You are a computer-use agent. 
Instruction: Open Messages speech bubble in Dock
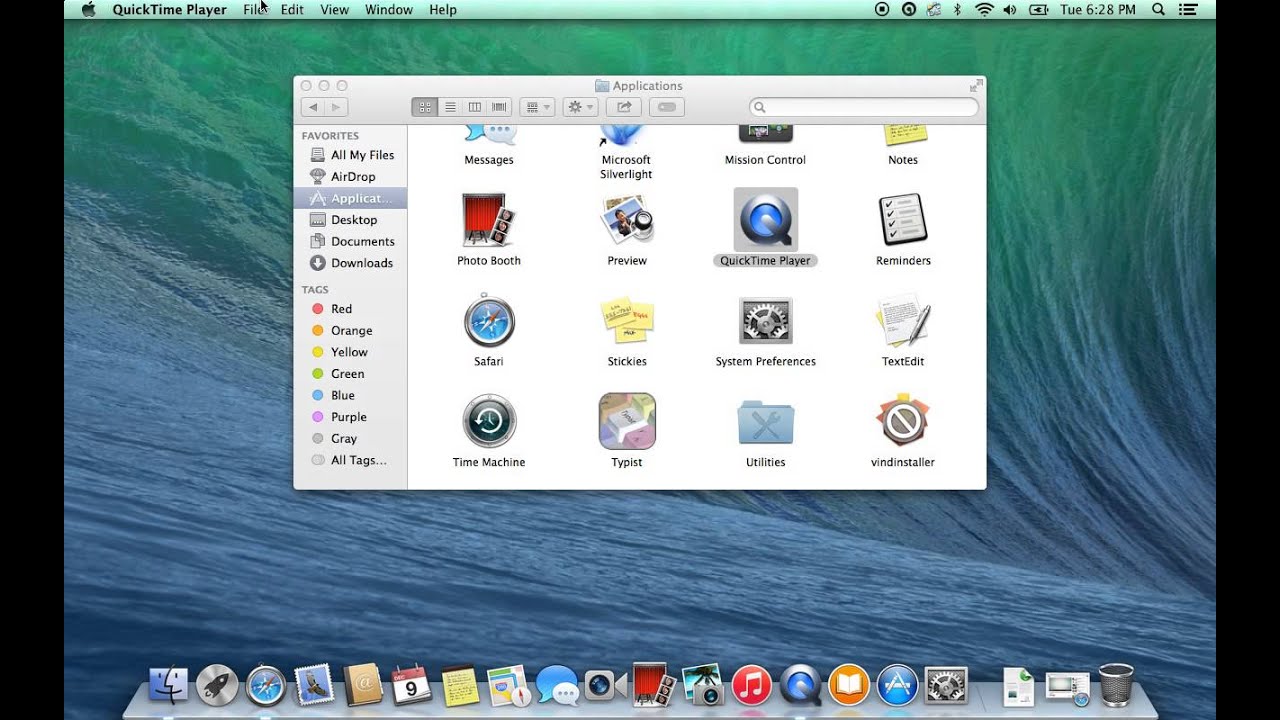tap(557, 686)
